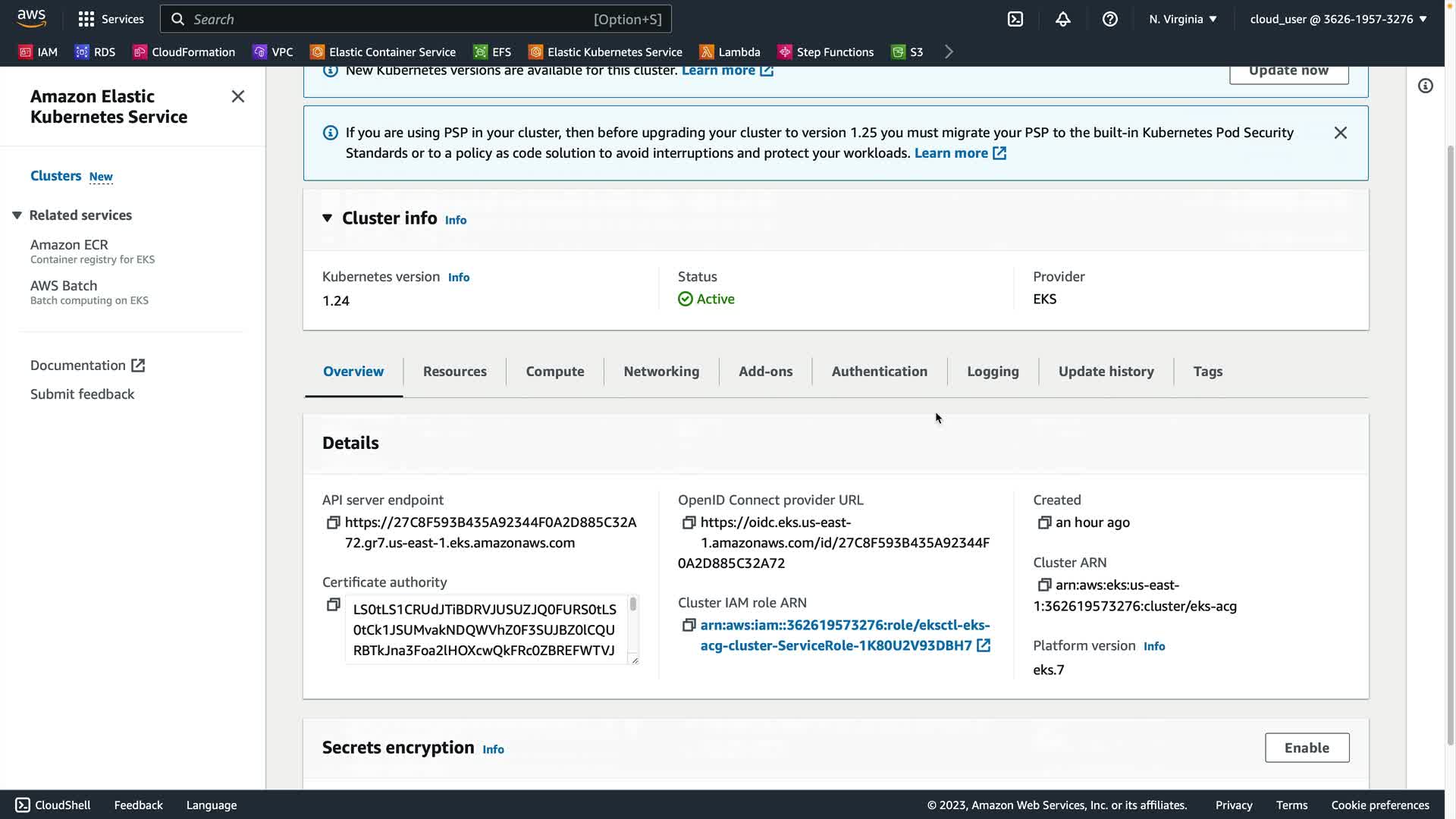Copy the API server endpoint

pos(333,522)
